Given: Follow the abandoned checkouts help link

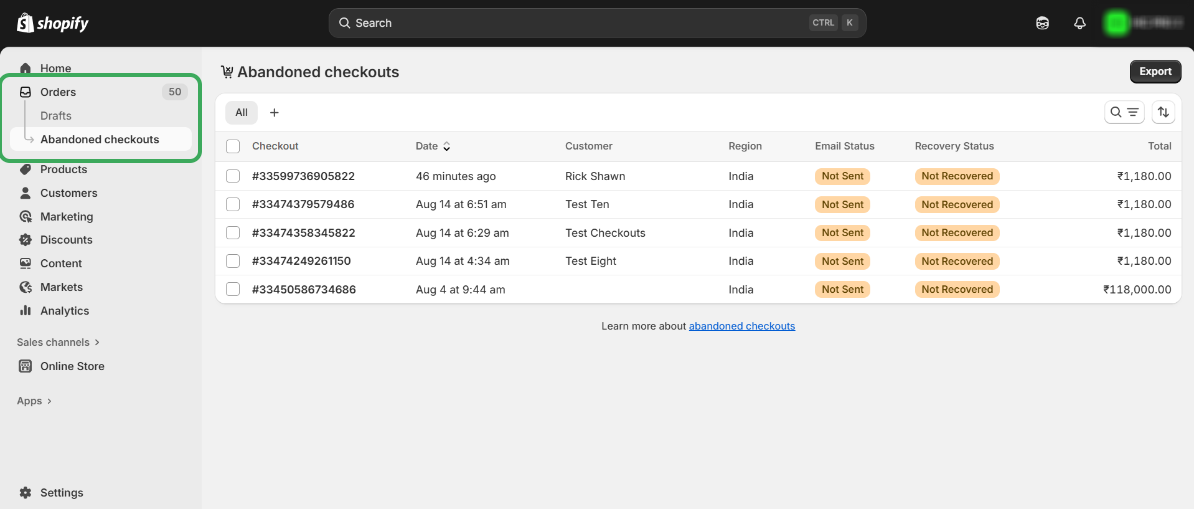Looking at the screenshot, I should pos(741,326).
